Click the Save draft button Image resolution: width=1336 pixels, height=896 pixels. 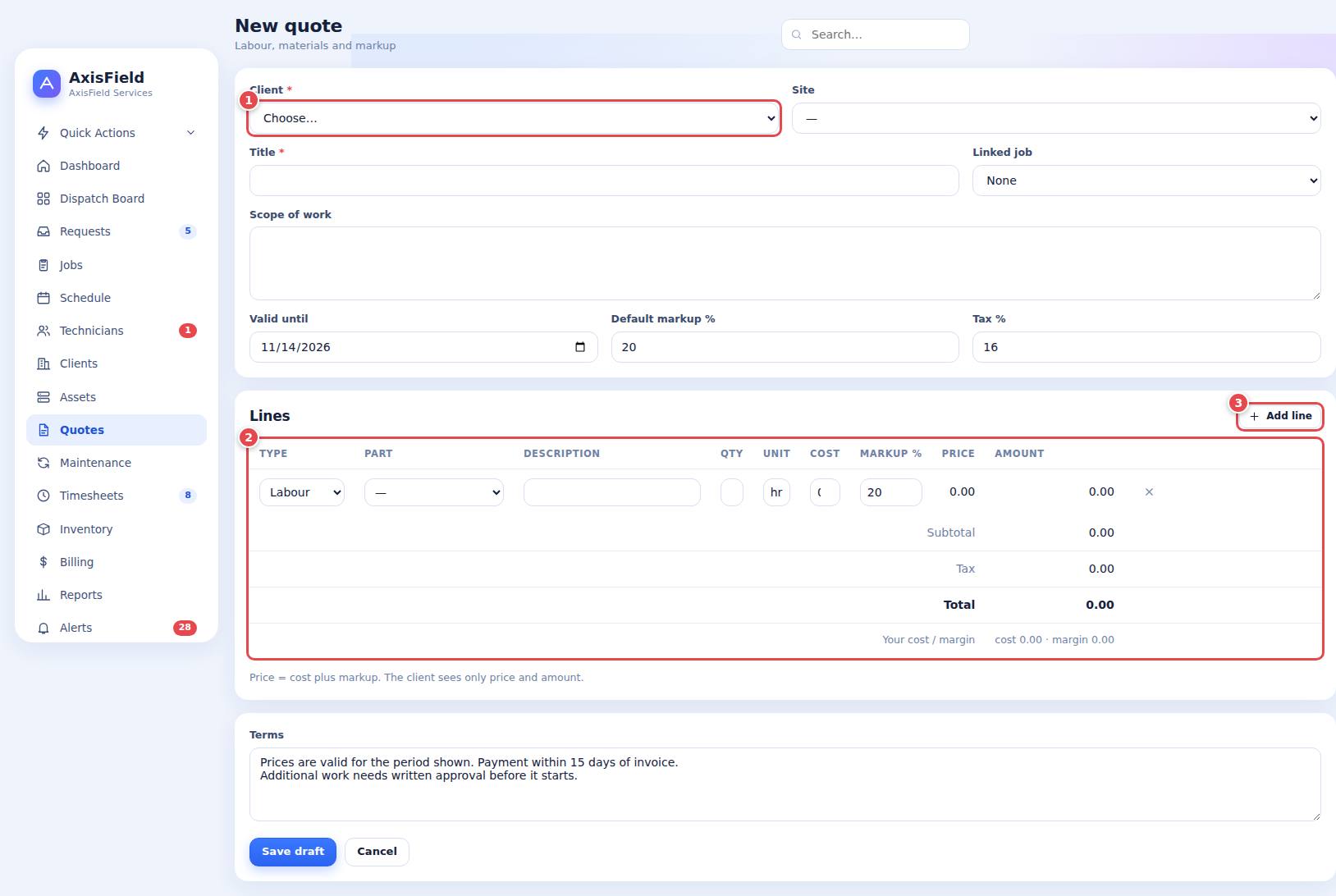(x=293, y=852)
